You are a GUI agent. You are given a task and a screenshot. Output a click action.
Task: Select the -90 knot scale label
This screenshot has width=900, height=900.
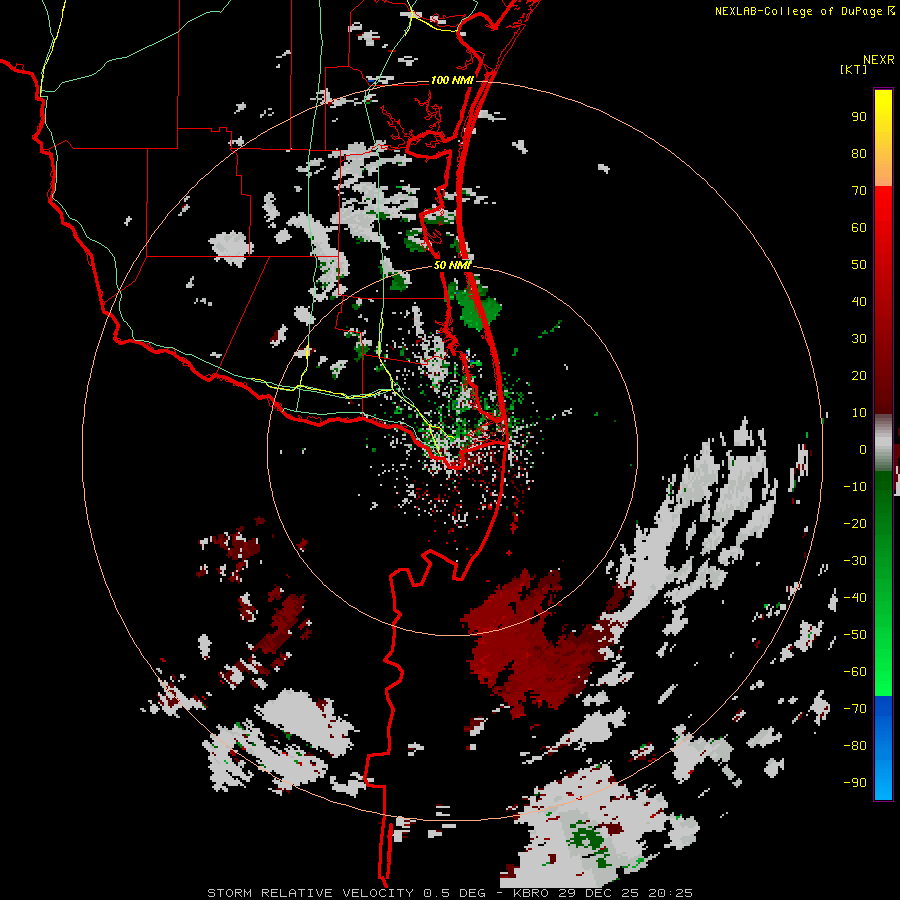(855, 783)
